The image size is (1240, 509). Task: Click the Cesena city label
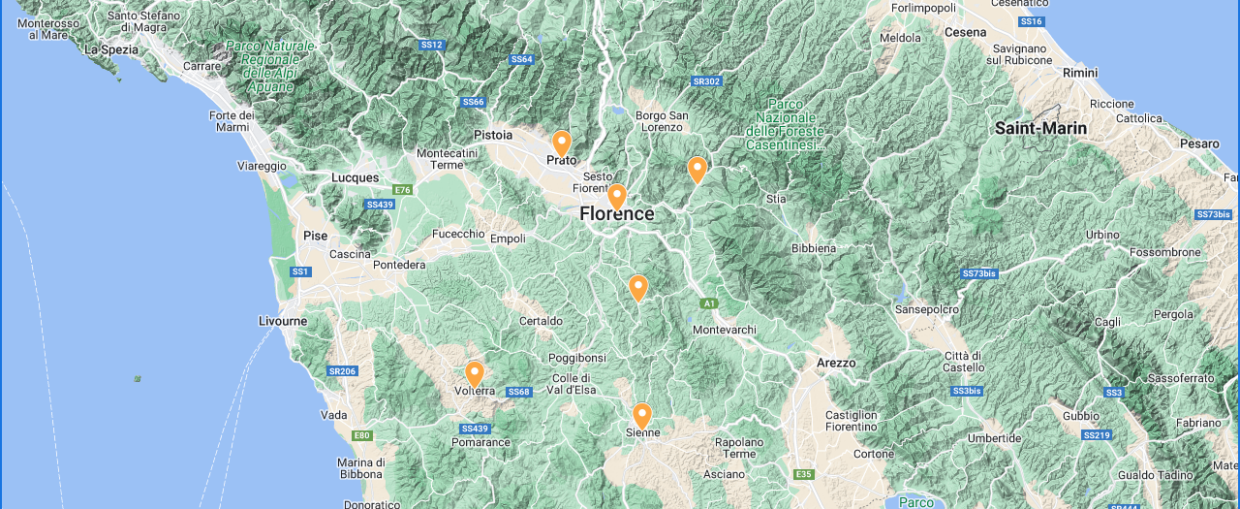(x=965, y=32)
